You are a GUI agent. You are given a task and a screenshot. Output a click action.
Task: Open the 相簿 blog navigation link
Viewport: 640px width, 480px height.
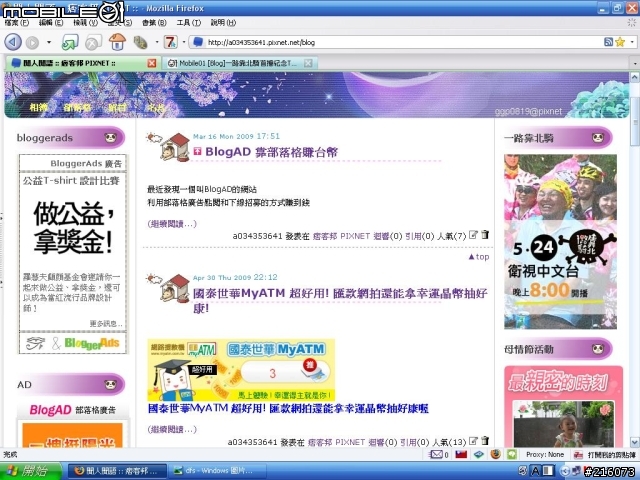pyautogui.click(x=39, y=107)
